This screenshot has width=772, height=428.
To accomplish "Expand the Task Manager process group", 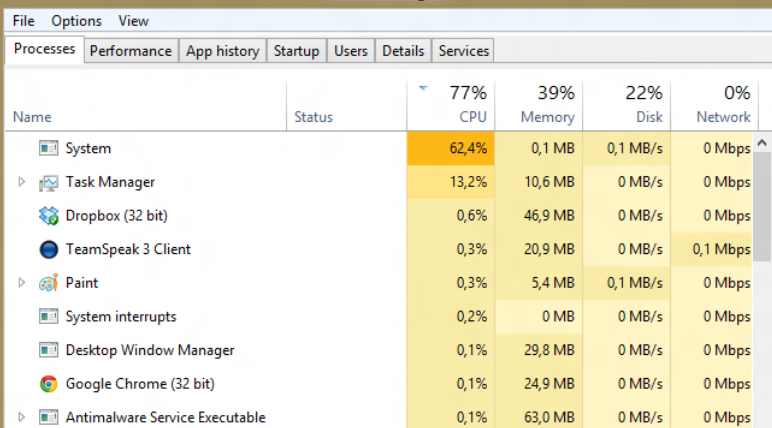I will [x=21, y=182].
